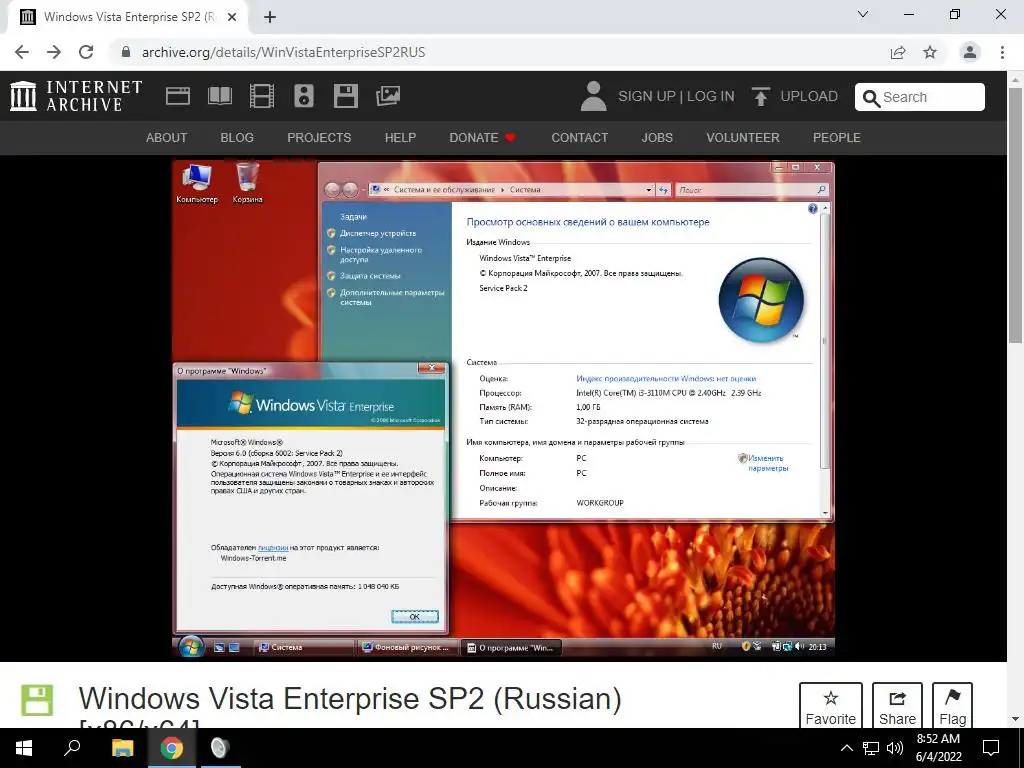
Task: Click the volume speaker tray icon
Action: [895, 748]
